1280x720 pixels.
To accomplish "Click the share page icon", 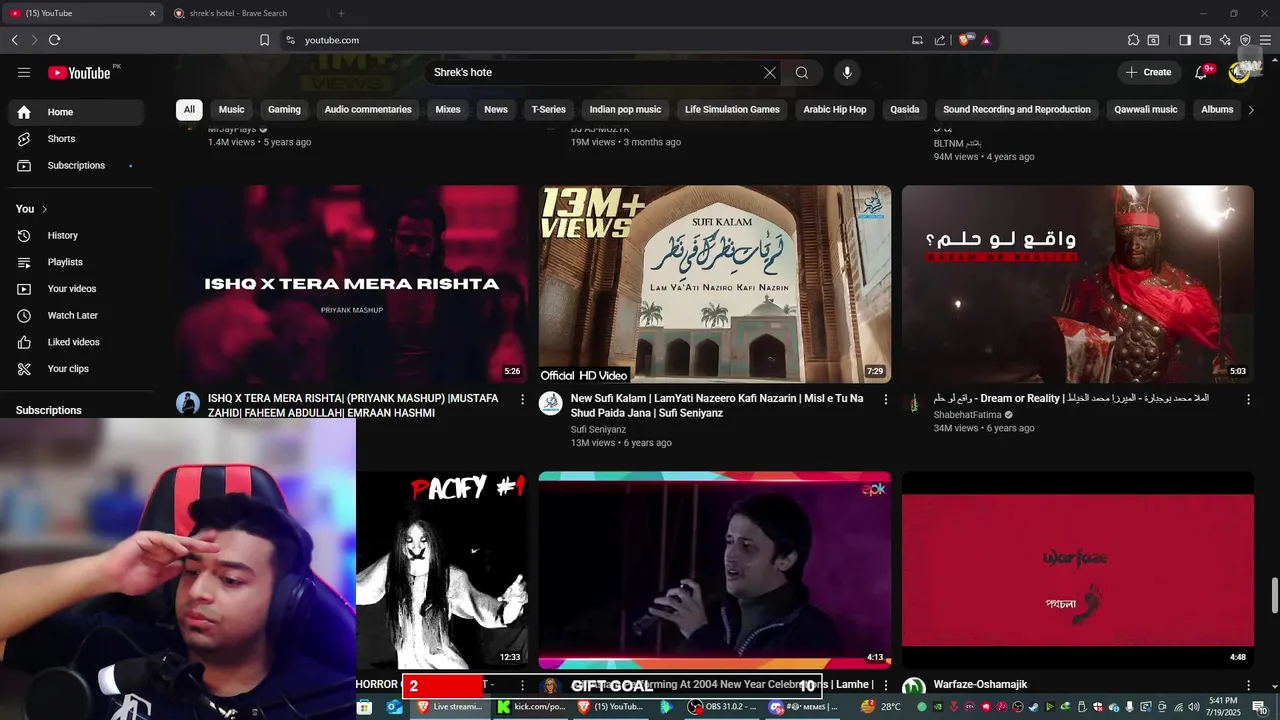I will [x=940, y=40].
